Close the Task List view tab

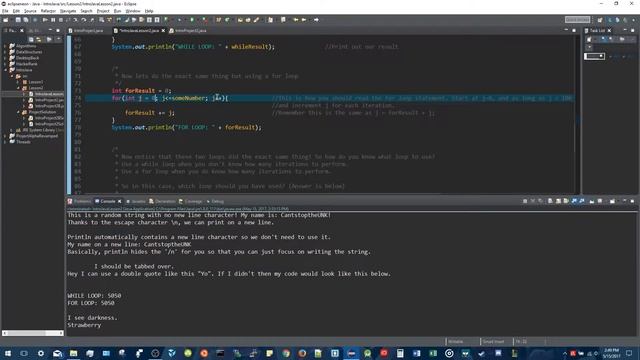point(609,31)
